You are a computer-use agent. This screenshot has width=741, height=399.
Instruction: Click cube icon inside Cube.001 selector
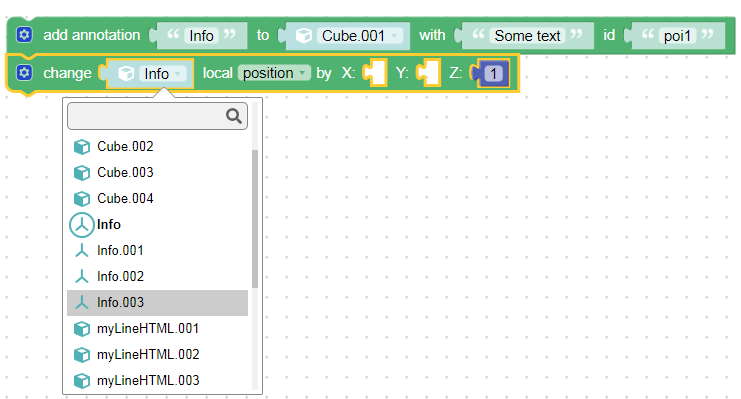[x=303, y=36]
